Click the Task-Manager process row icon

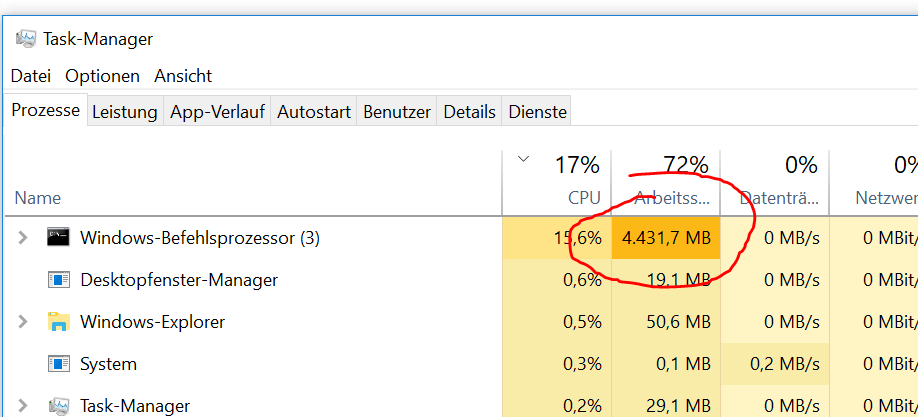(59, 405)
